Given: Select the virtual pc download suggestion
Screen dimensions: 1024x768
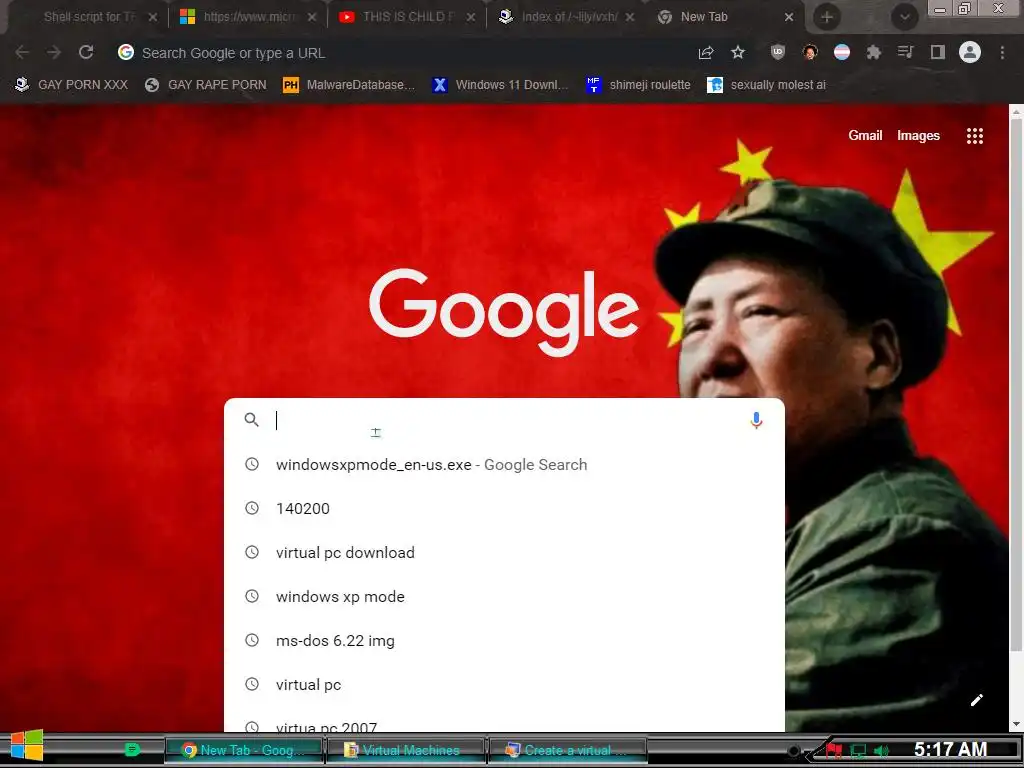Looking at the screenshot, I should click(x=504, y=552).
